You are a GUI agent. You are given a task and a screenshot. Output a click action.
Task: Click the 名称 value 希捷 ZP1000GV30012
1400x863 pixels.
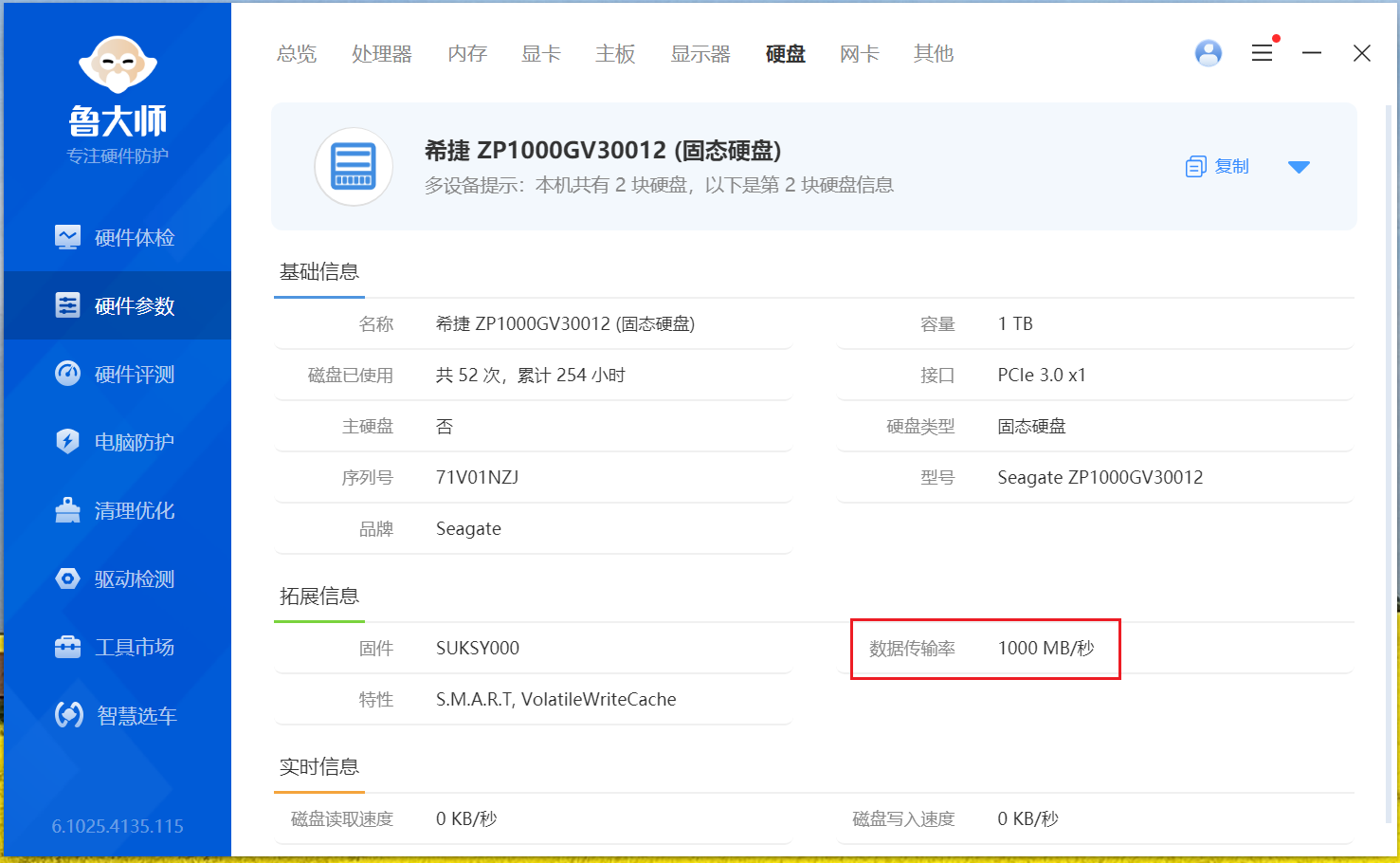[565, 324]
